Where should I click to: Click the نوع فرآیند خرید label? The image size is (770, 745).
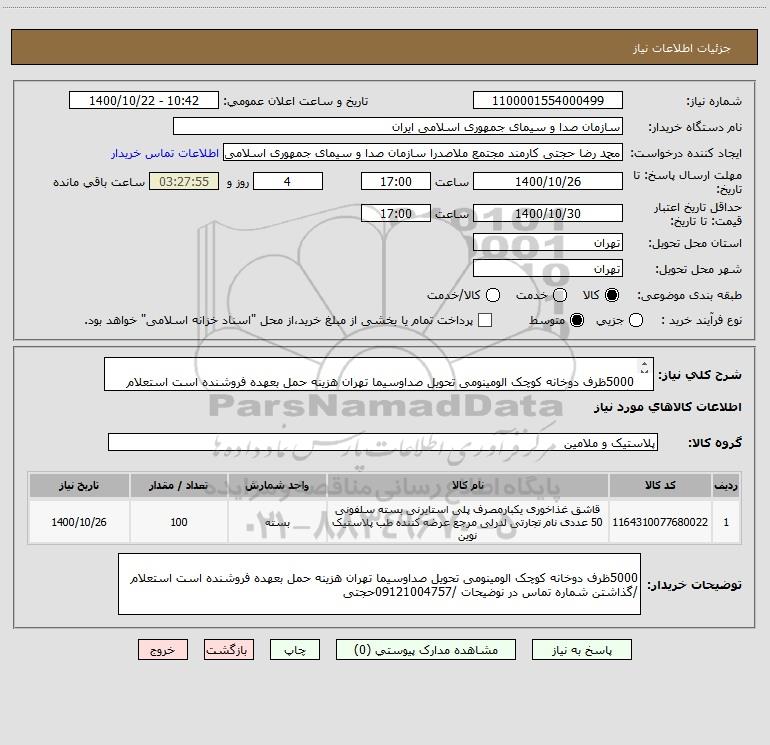pos(701,320)
